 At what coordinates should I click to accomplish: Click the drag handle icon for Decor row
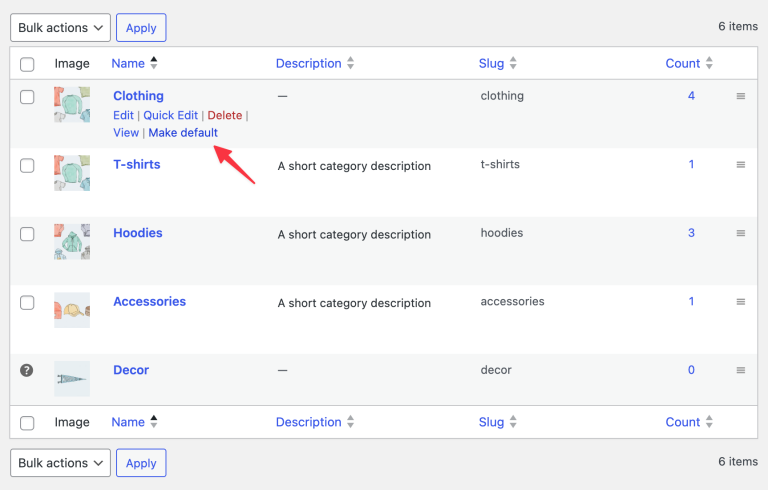click(741, 370)
